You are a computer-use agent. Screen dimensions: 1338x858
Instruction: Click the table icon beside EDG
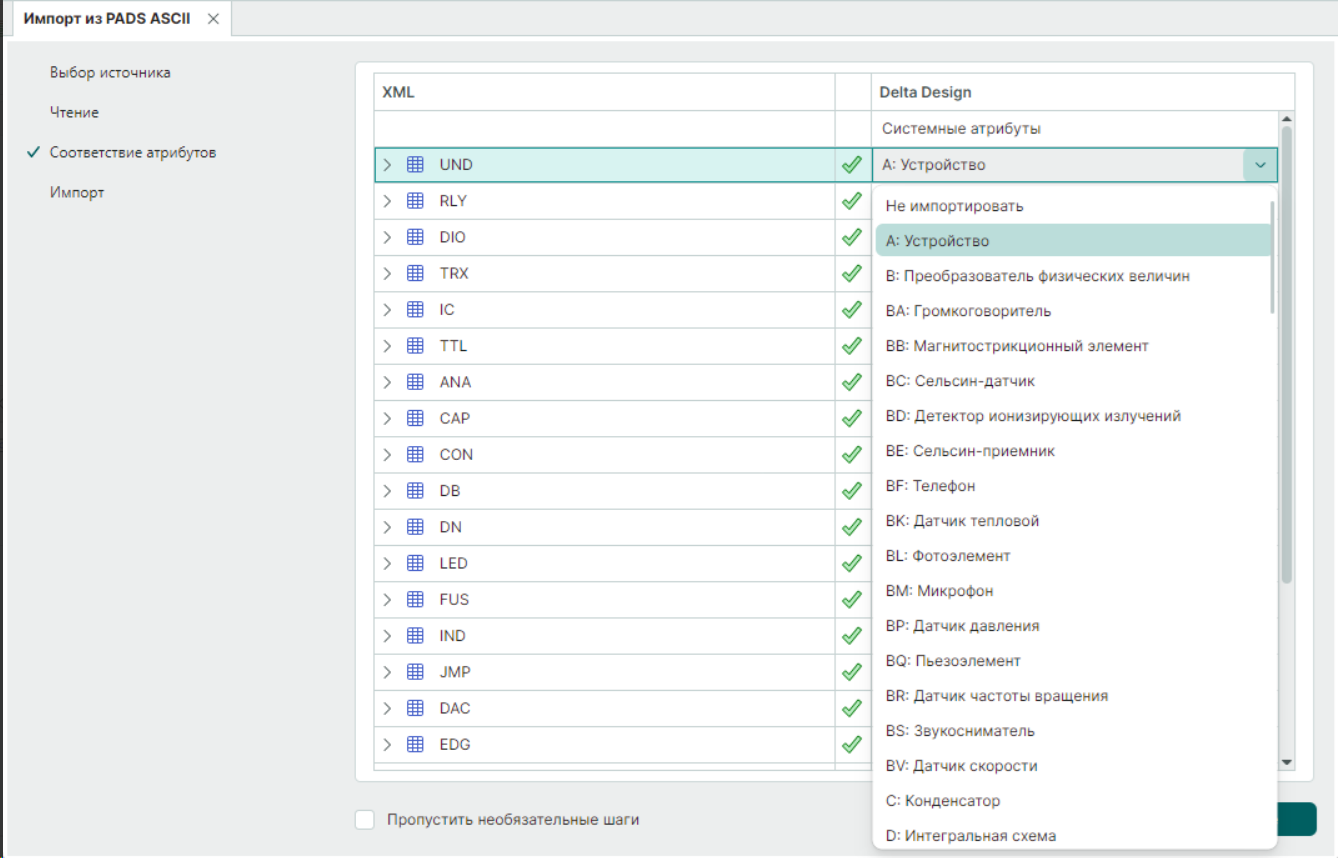pyautogui.click(x=415, y=744)
